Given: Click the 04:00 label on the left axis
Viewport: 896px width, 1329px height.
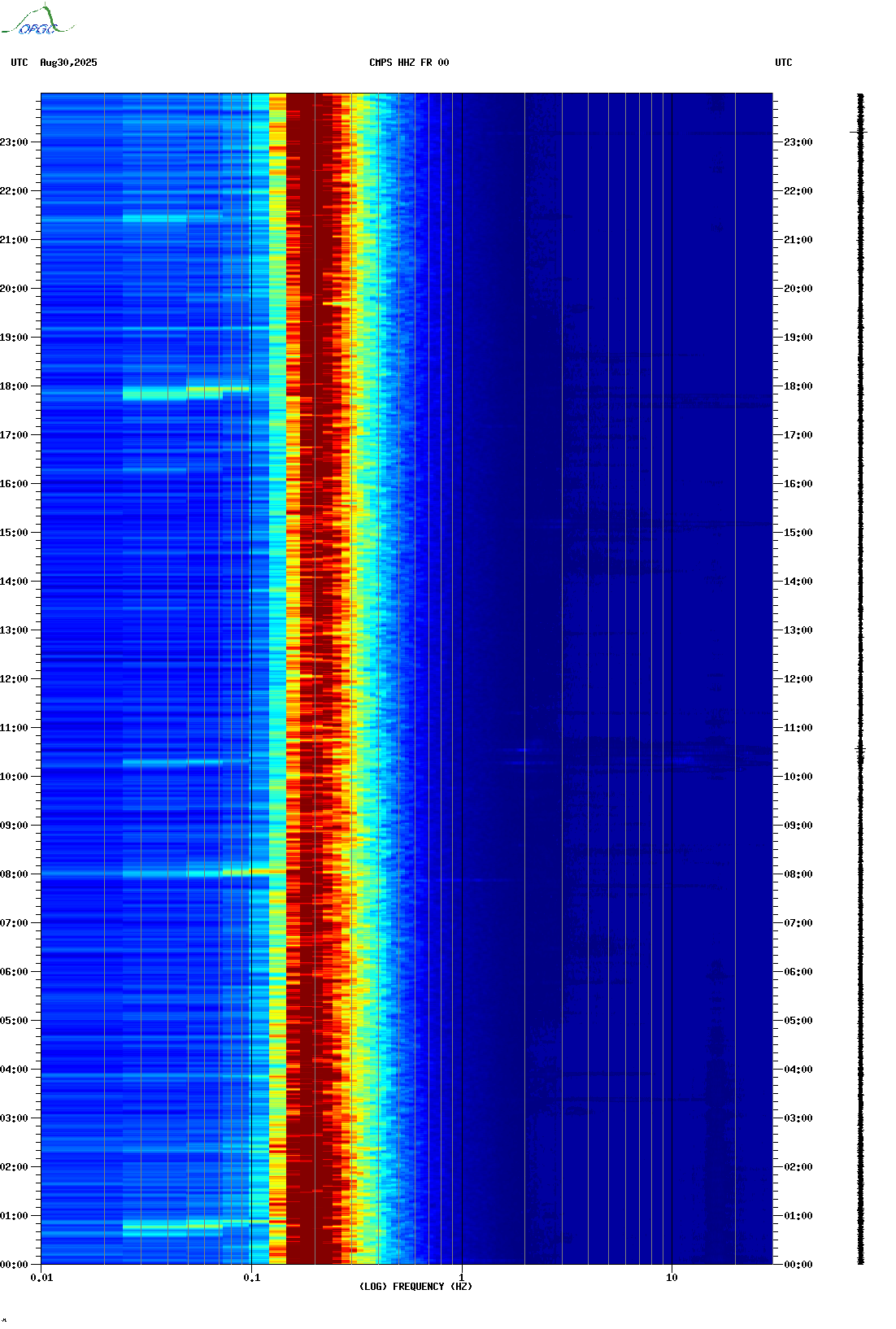Looking at the screenshot, I should tap(14, 1070).
